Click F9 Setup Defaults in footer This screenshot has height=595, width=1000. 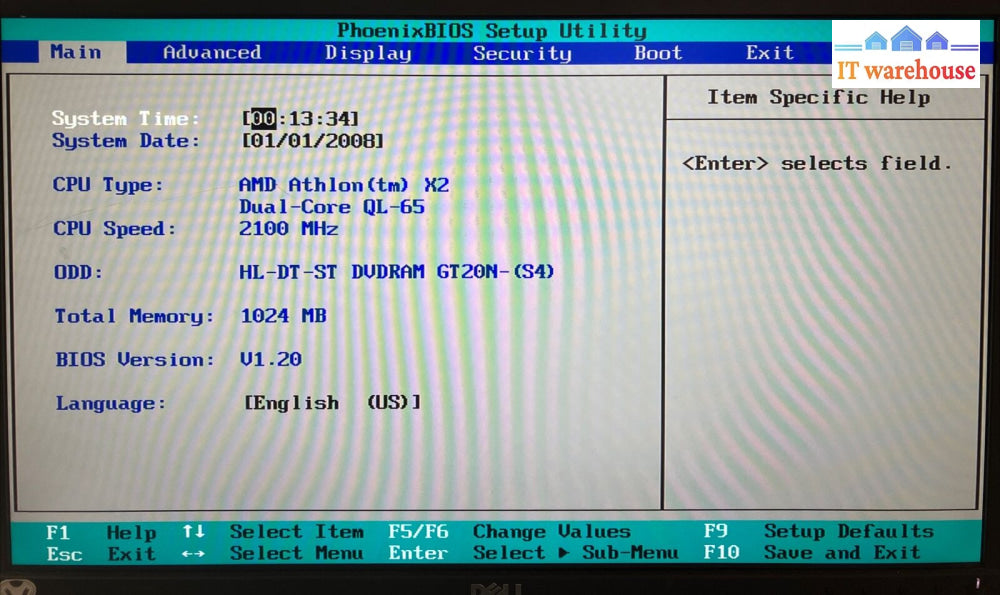coord(818,531)
